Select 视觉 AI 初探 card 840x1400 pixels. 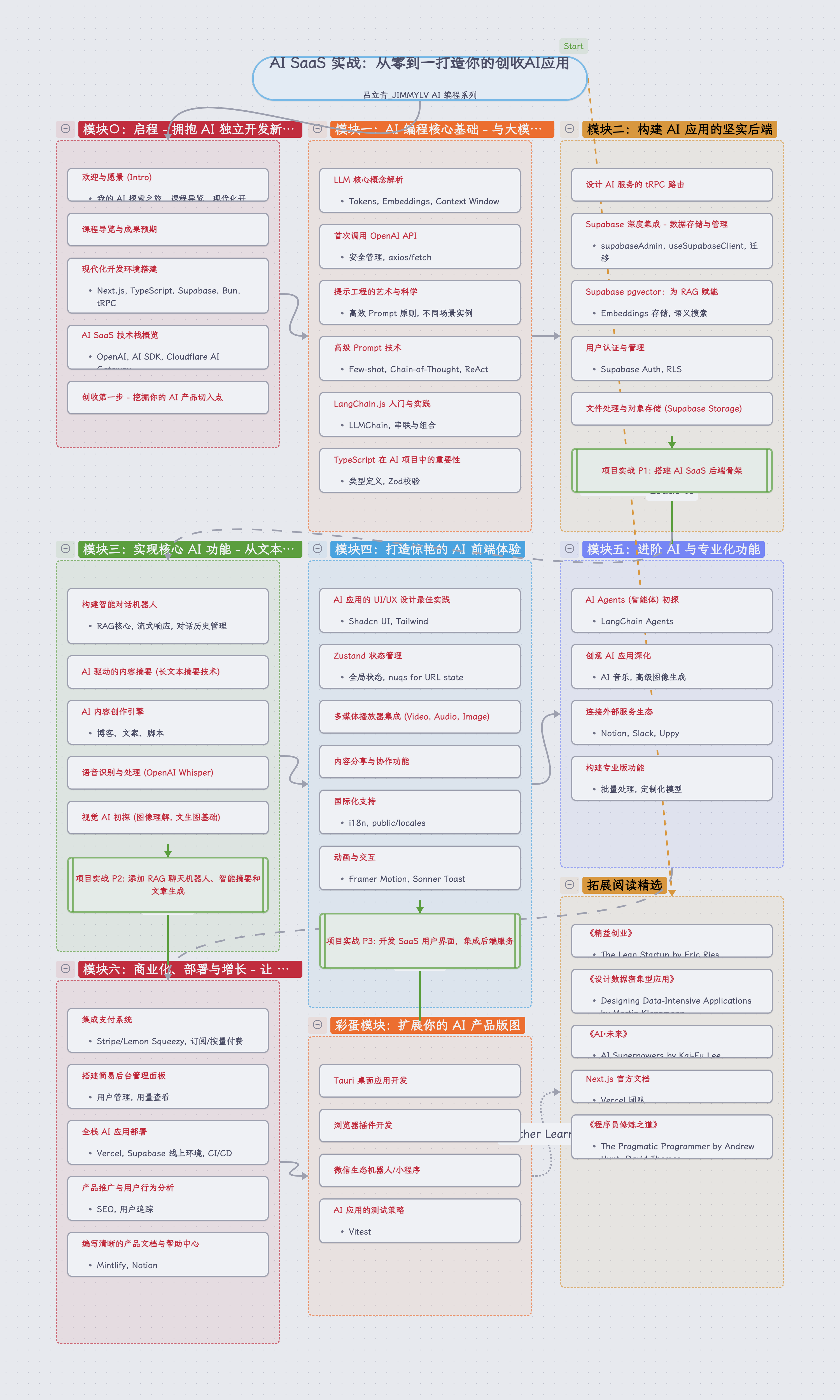pos(167,817)
